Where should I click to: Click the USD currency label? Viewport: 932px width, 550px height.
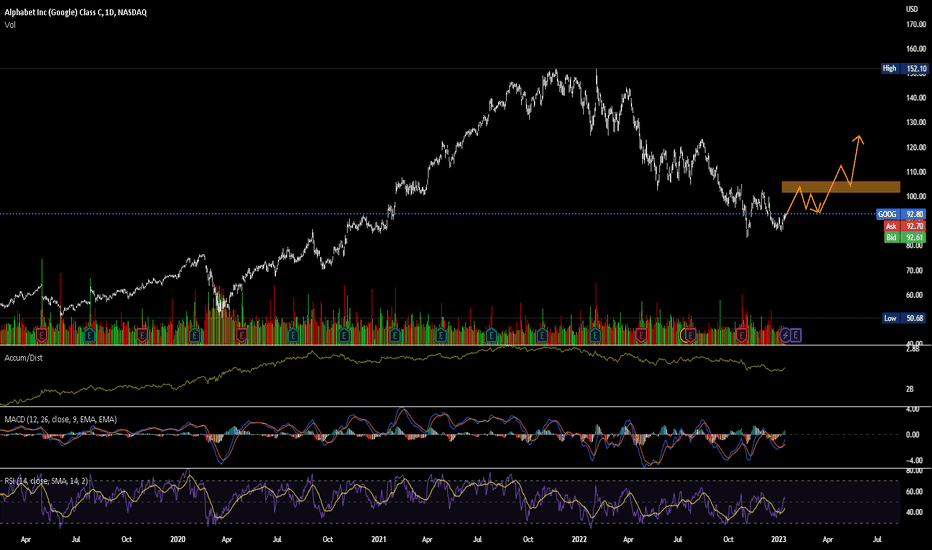[x=912, y=9]
